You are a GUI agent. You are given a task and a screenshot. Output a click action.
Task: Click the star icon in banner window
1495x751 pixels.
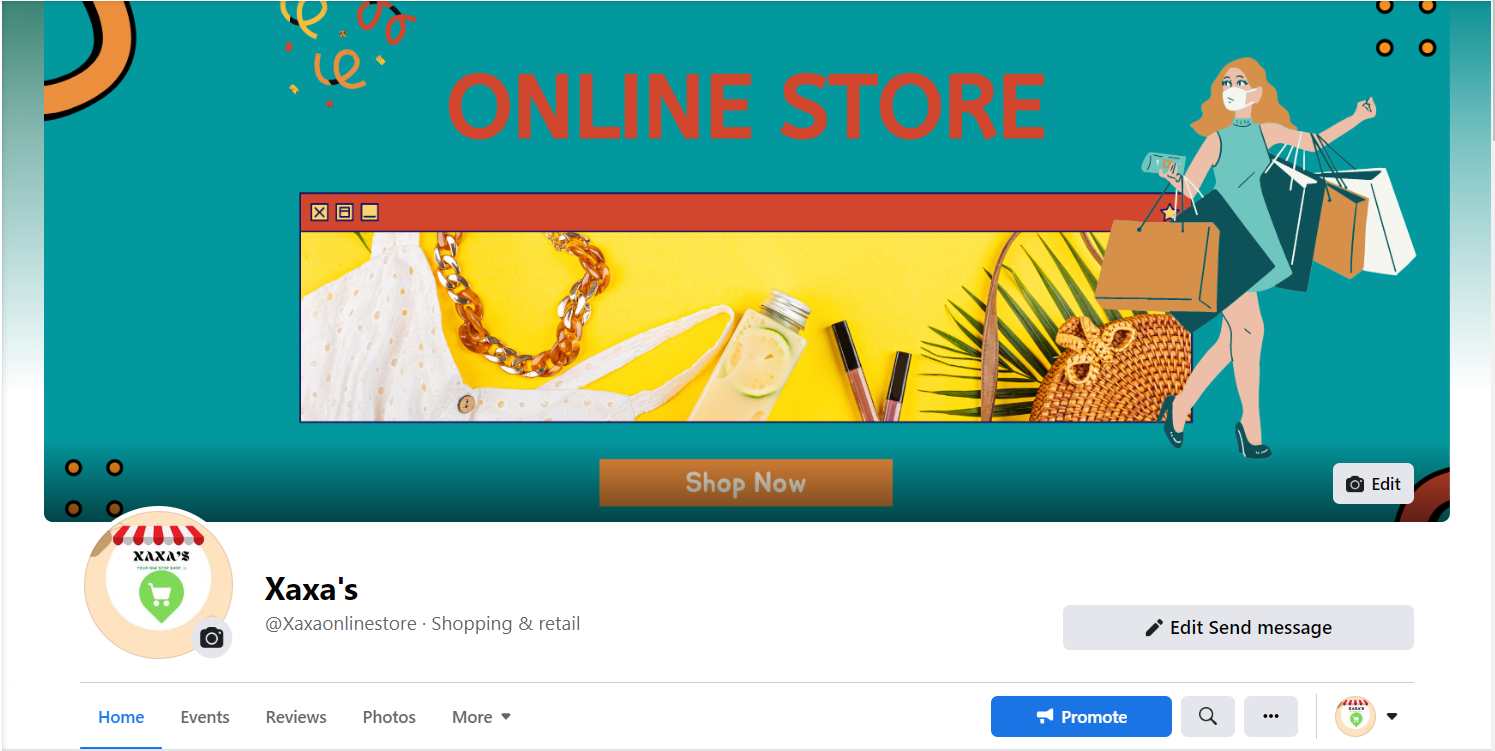coord(1170,212)
